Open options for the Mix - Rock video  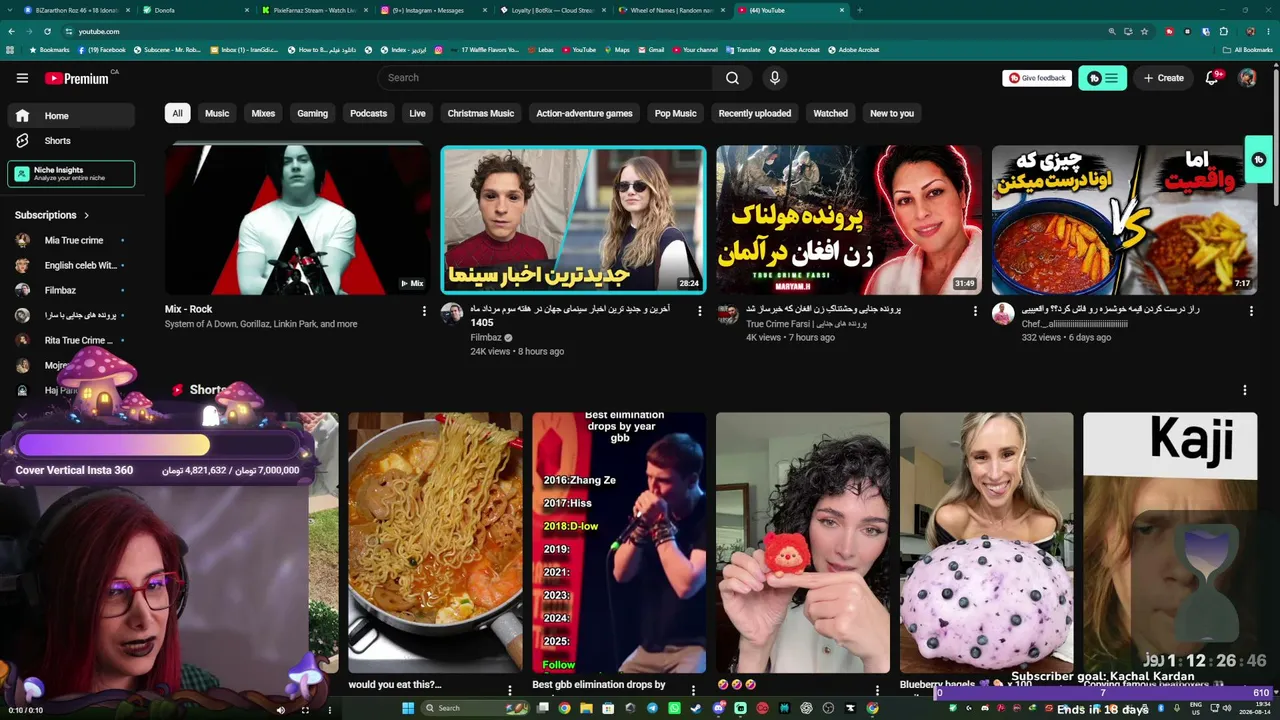(424, 311)
